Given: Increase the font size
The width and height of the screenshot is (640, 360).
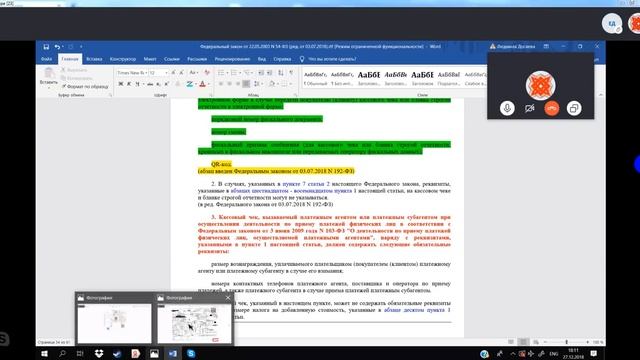Looking at the screenshot, I should (x=173, y=73).
